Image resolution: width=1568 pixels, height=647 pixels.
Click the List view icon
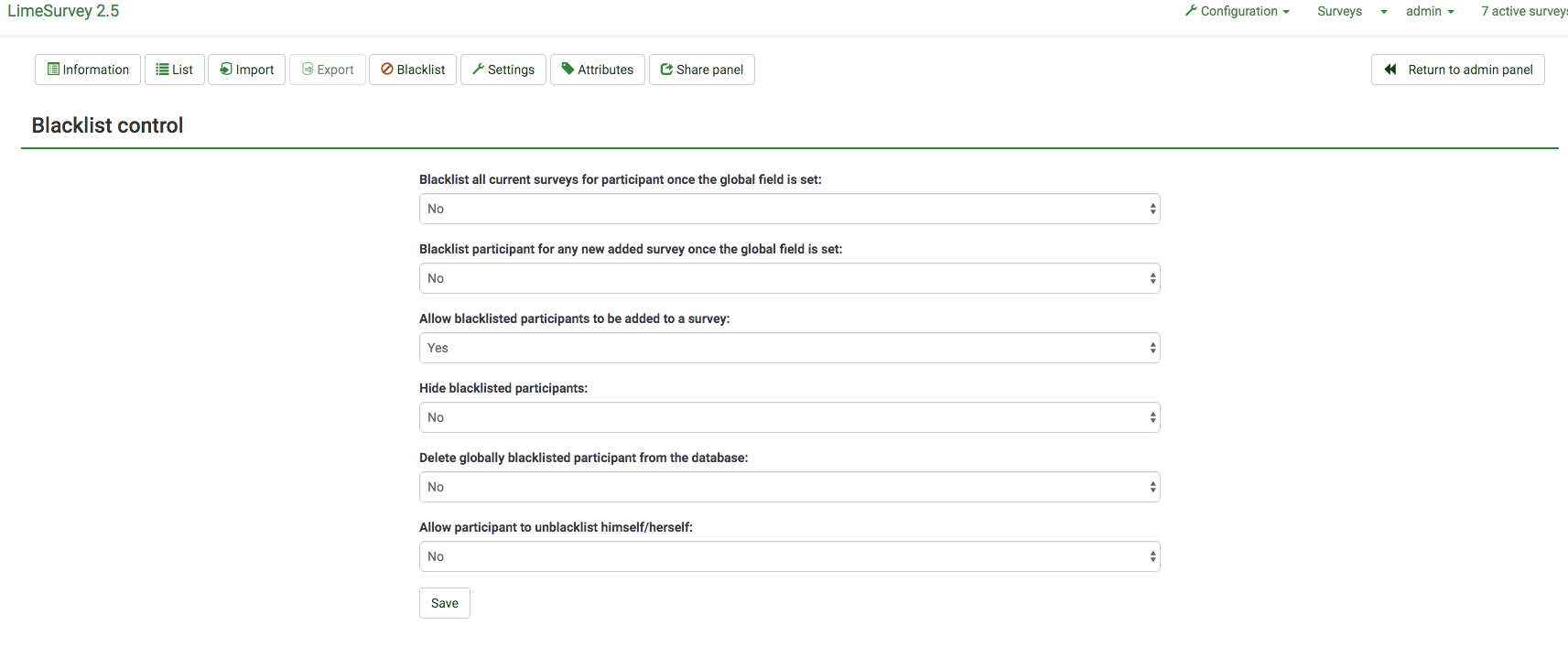[x=162, y=70]
